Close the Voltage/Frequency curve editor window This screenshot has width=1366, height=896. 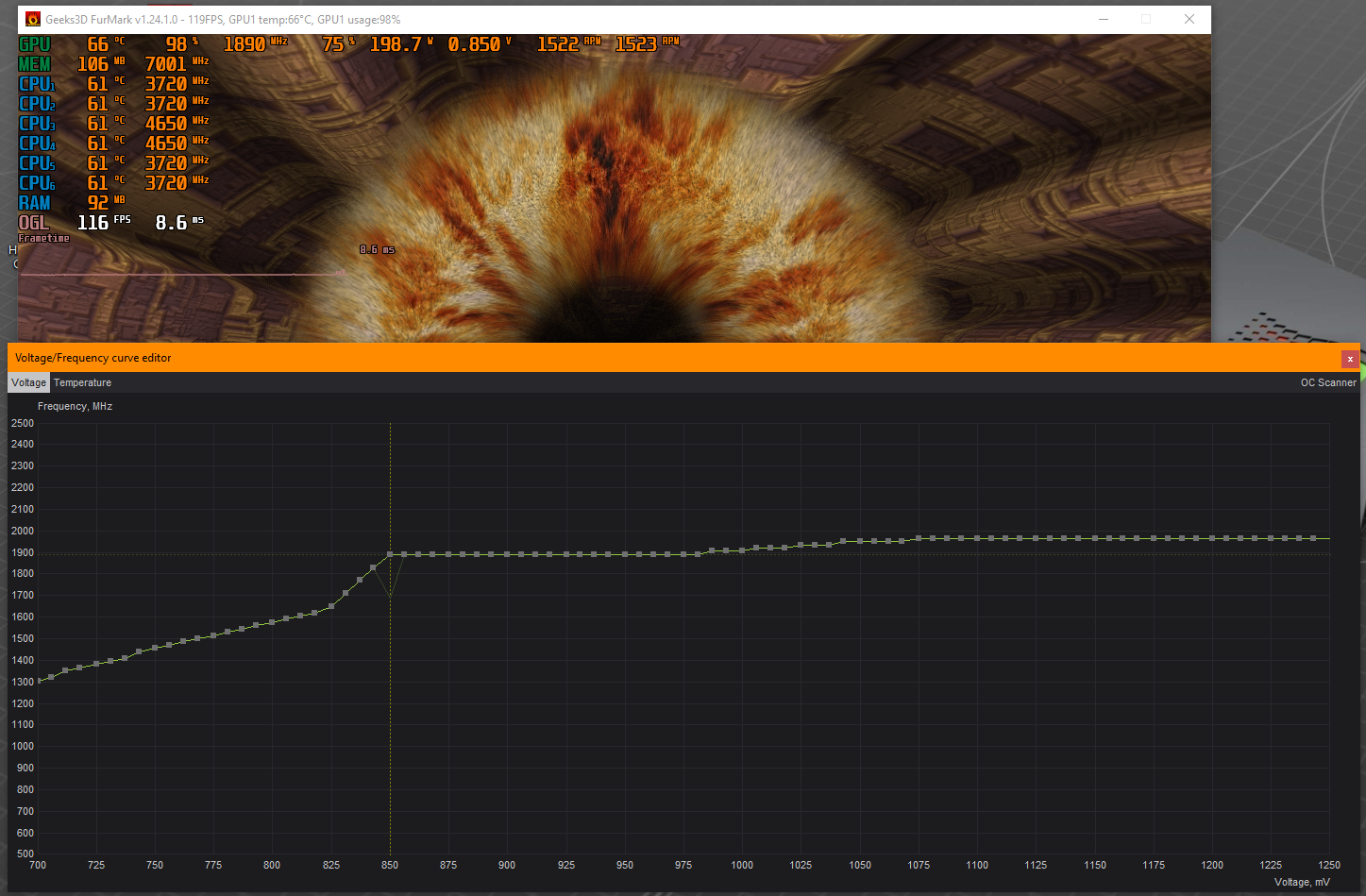point(1350,359)
